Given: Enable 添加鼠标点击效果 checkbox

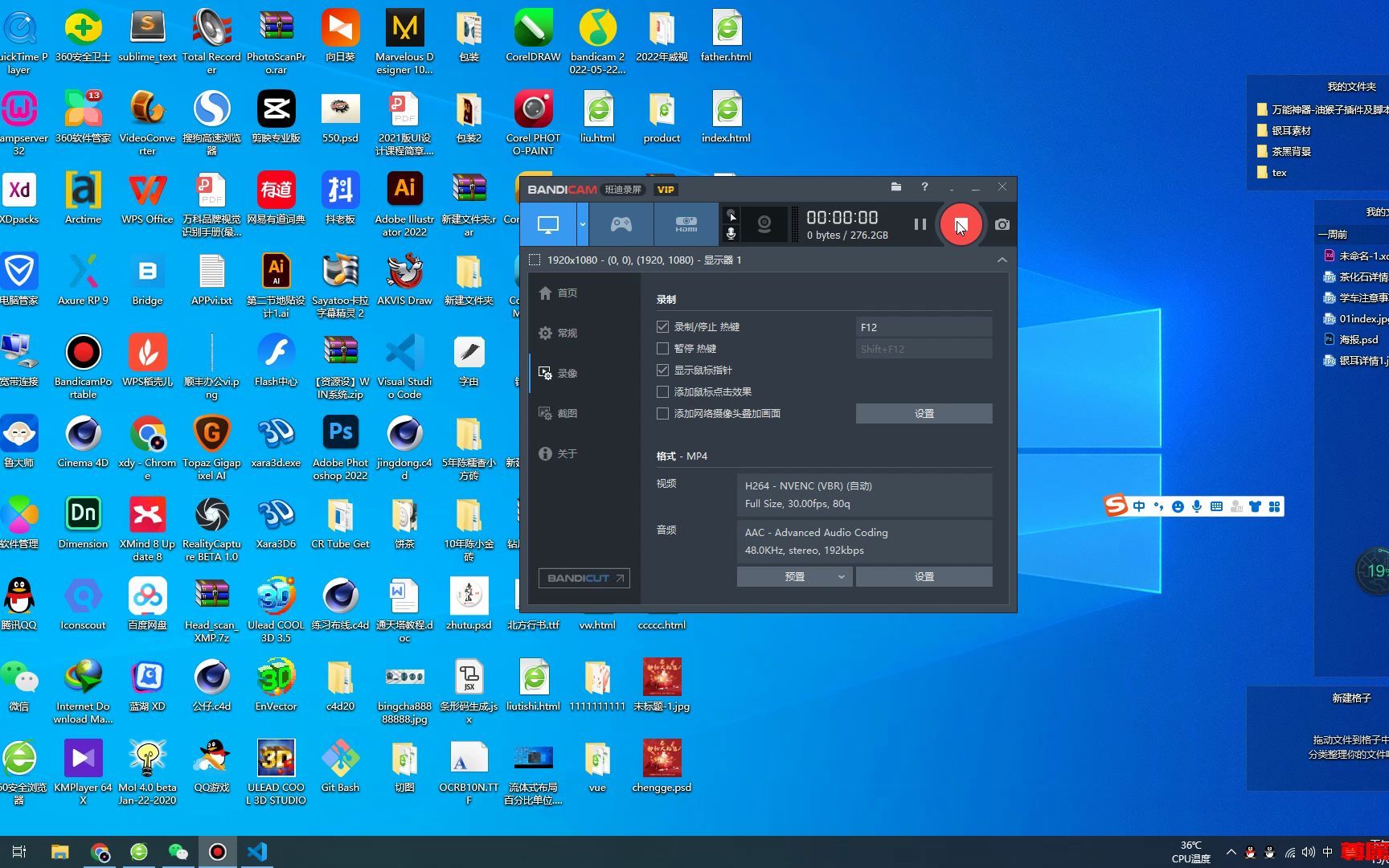Looking at the screenshot, I should tap(662, 392).
